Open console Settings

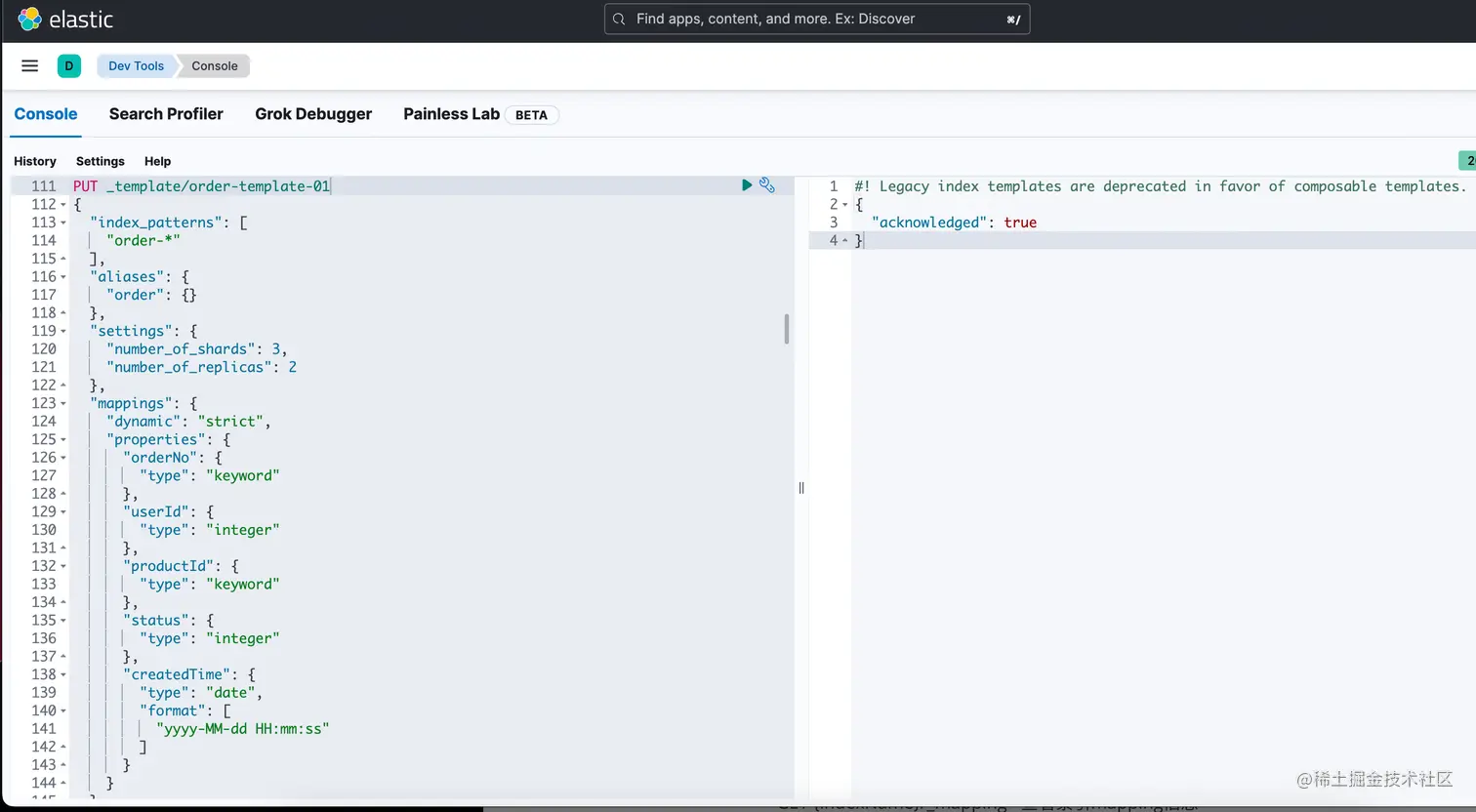[x=101, y=161]
